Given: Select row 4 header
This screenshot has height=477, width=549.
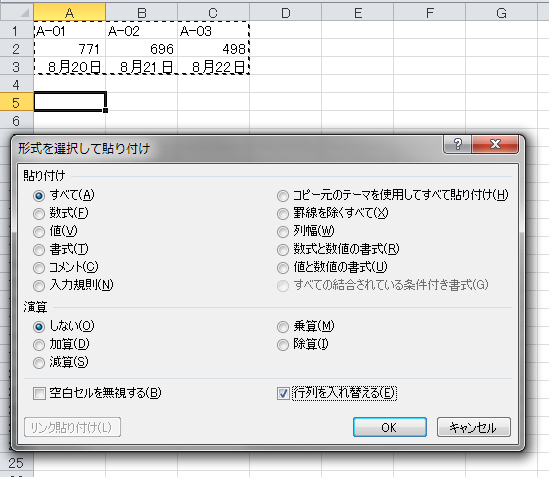Looking at the screenshot, I should [x=16, y=84].
